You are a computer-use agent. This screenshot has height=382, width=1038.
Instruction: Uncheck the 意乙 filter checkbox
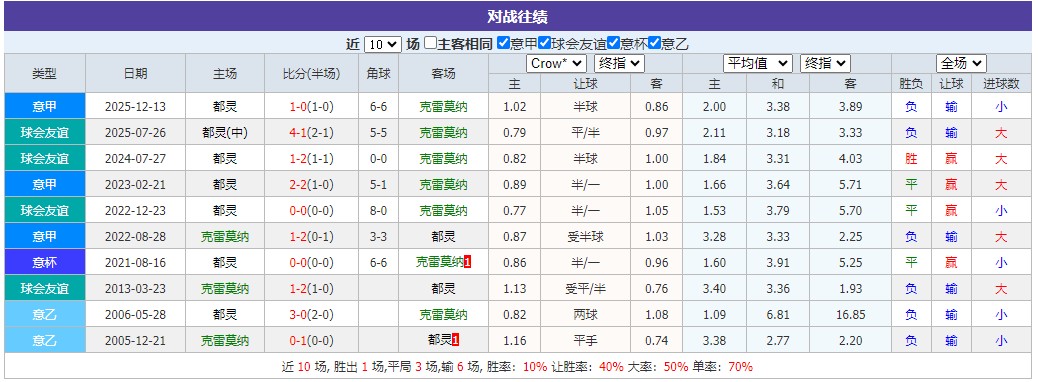(x=655, y=44)
